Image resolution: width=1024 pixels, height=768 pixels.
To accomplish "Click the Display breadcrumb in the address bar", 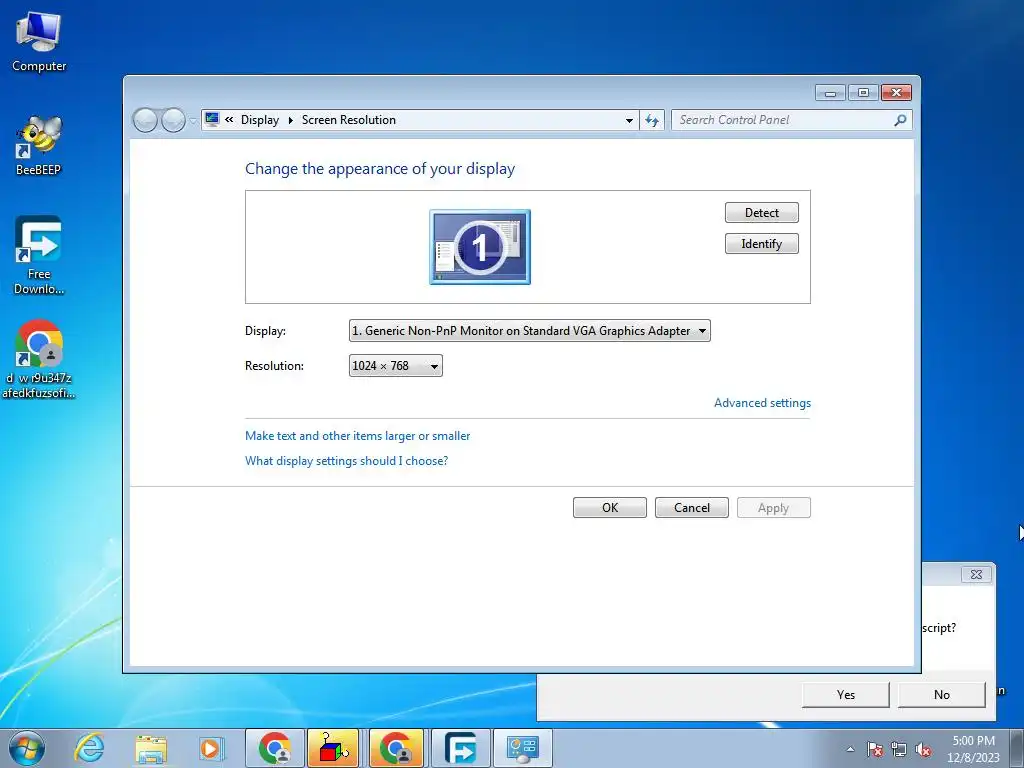I will (259, 120).
